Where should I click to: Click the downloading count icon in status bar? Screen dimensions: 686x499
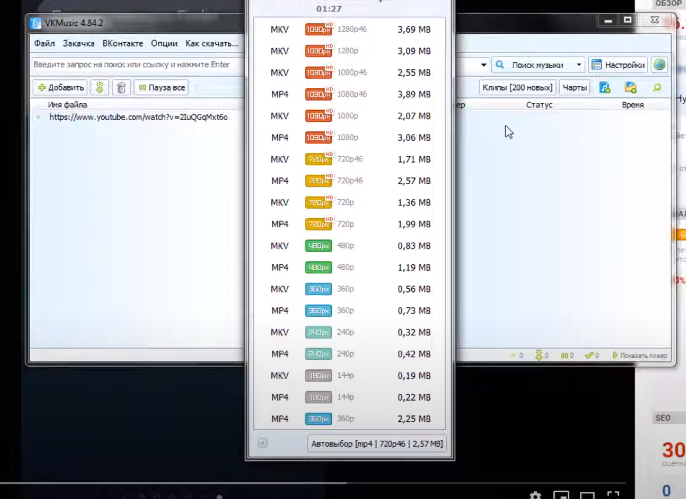(x=539, y=355)
